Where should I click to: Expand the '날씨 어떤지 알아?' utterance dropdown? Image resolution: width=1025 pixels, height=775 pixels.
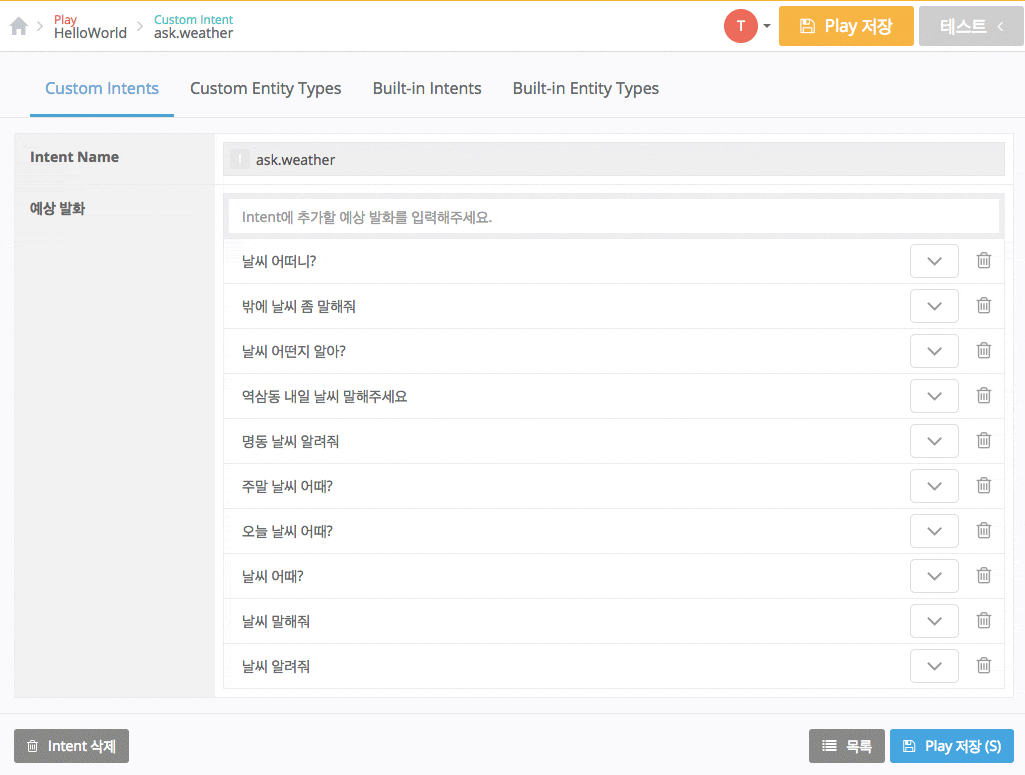pyautogui.click(x=934, y=351)
